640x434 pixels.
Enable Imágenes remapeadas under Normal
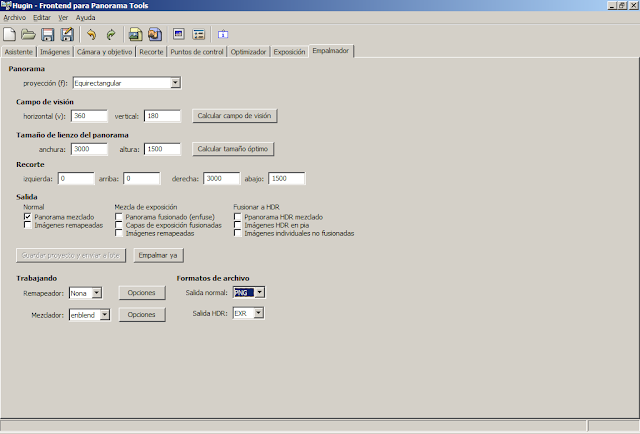pos(27,225)
